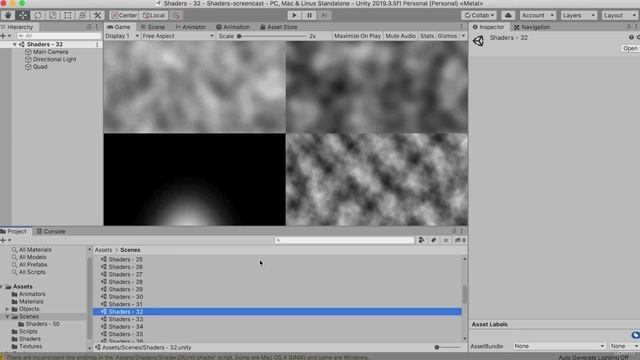
Task: Open Display 1 dropdown
Action: click(x=122, y=36)
